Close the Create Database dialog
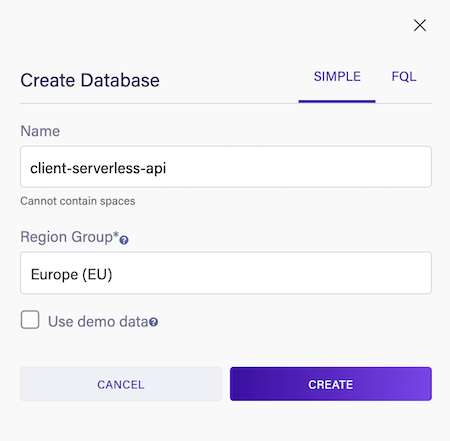The width and height of the screenshot is (450, 441). click(420, 25)
